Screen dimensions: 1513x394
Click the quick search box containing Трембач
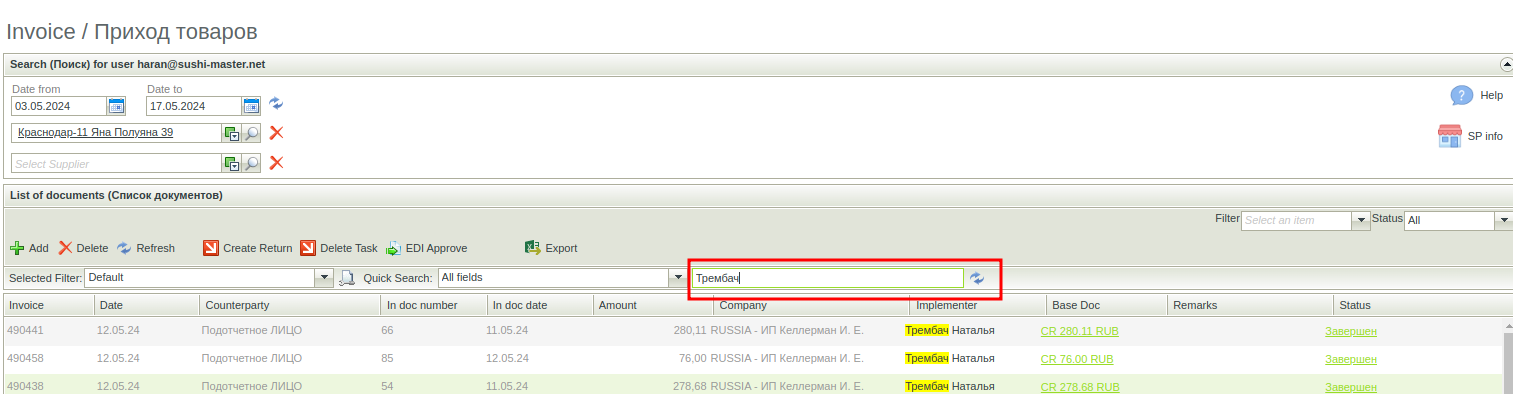click(x=827, y=278)
